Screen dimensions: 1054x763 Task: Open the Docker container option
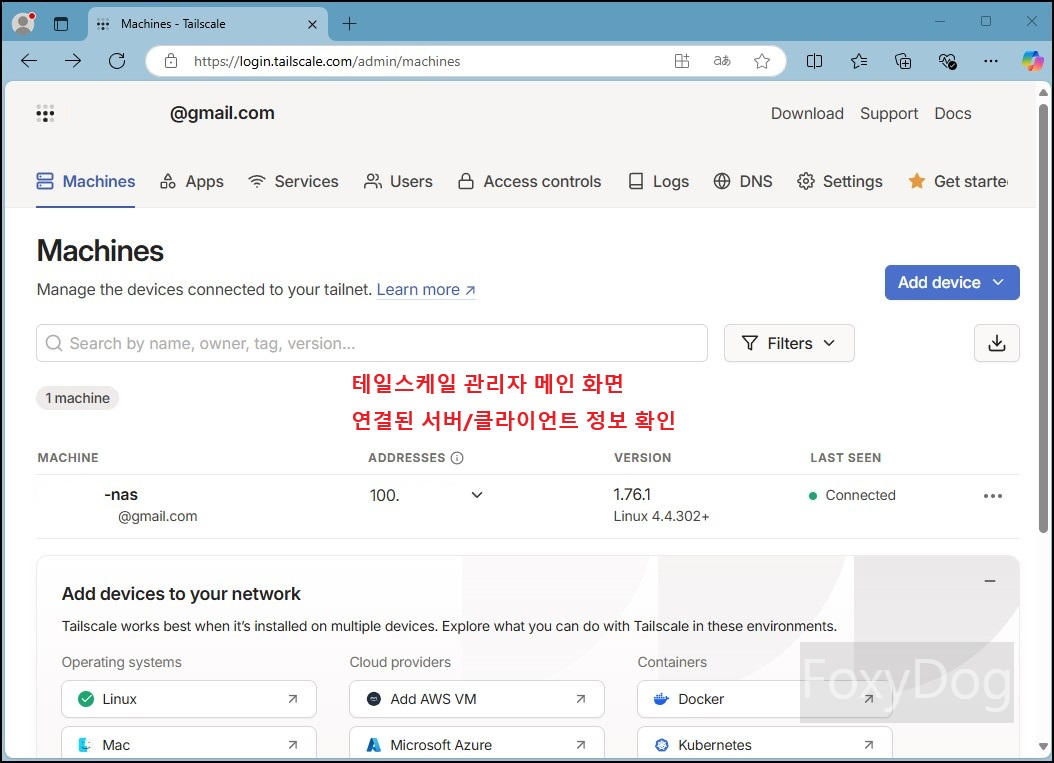click(x=764, y=699)
